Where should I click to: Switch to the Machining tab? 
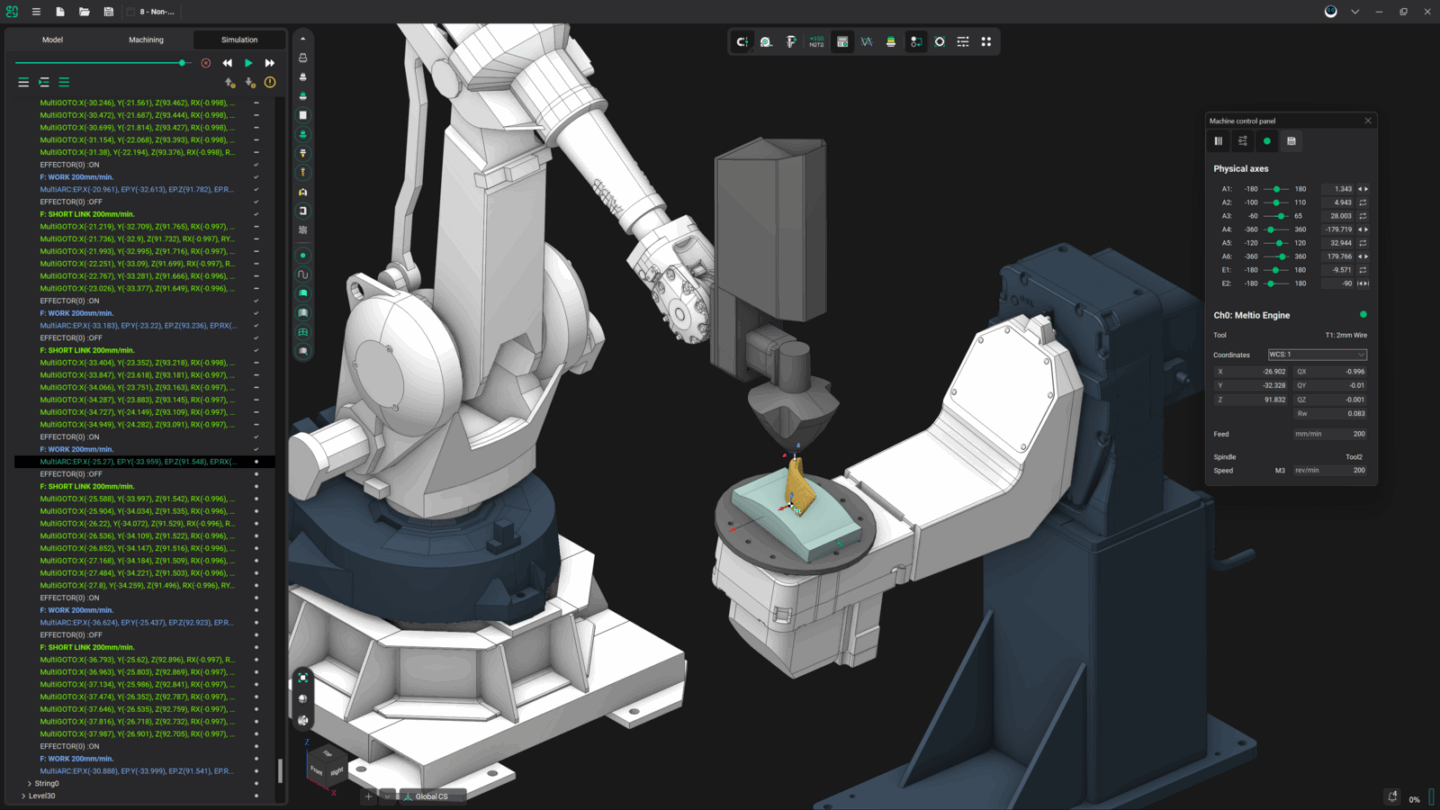coord(146,39)
